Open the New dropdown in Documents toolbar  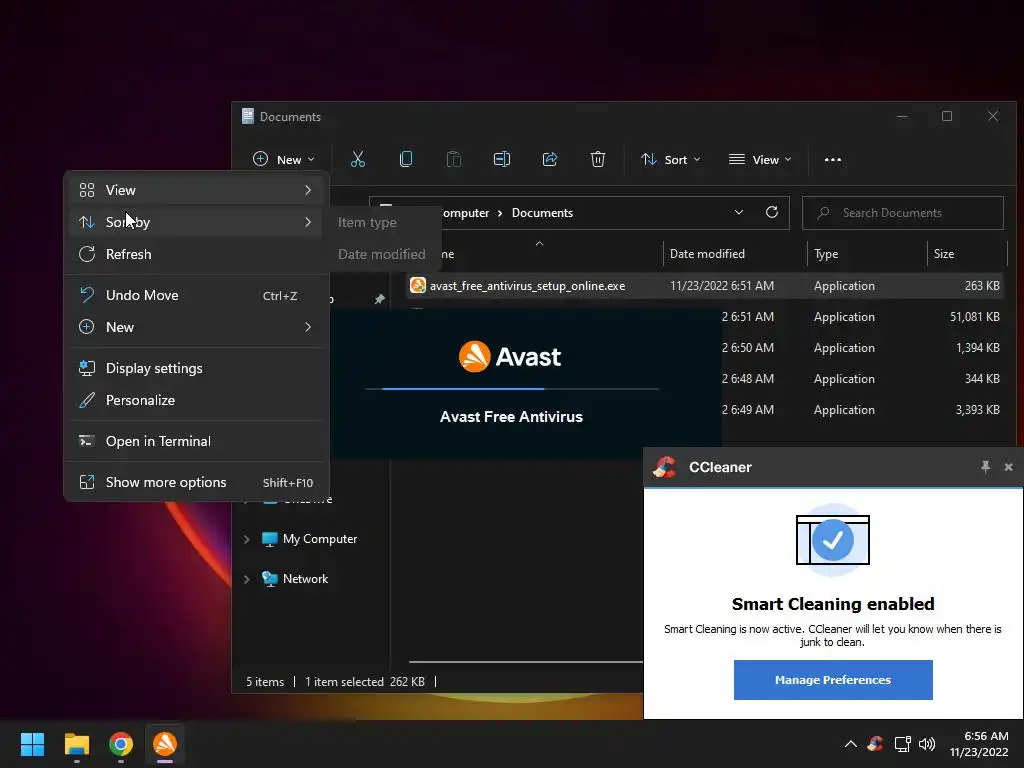(284, 159)
